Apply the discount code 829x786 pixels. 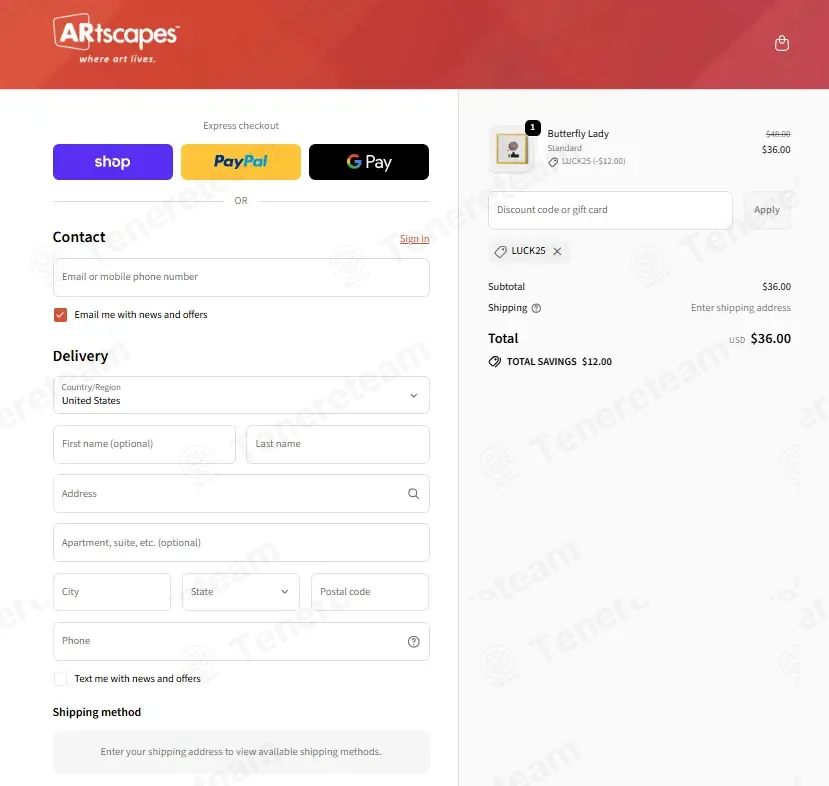(767, 210)
